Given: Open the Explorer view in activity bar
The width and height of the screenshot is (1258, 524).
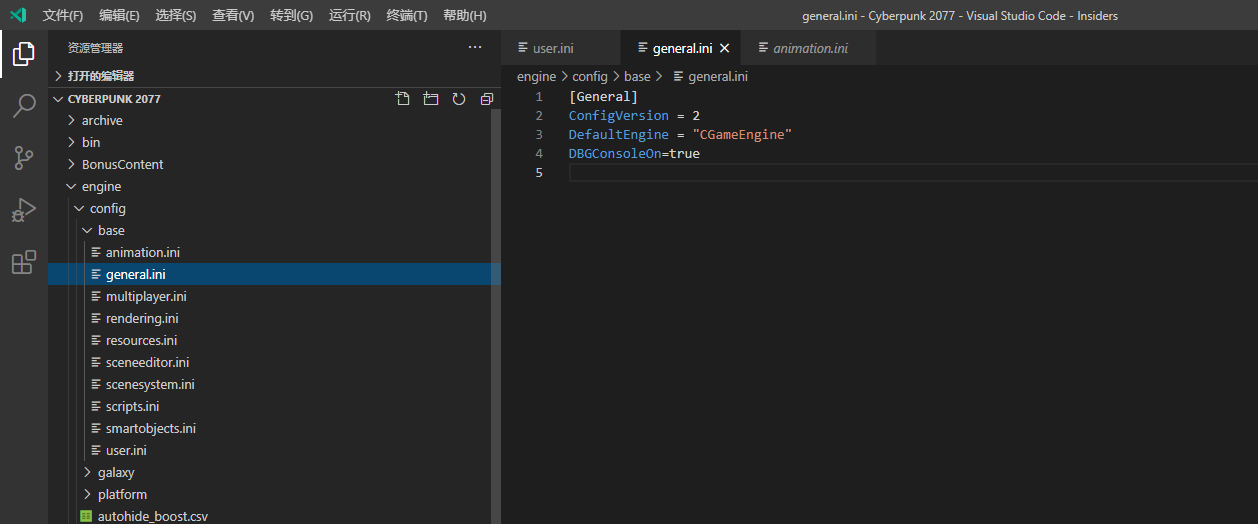Looking at the screenshot, I should click(24, 54).
